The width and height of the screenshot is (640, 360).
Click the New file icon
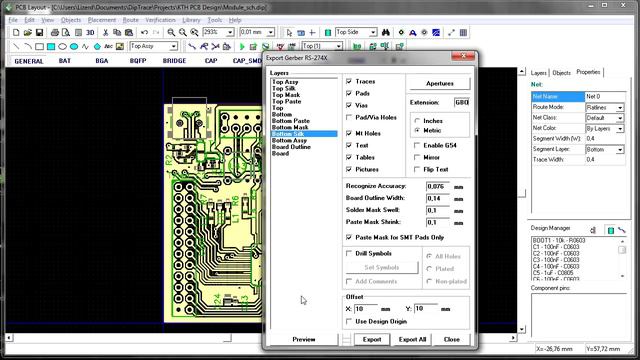[x=16, y=32]
